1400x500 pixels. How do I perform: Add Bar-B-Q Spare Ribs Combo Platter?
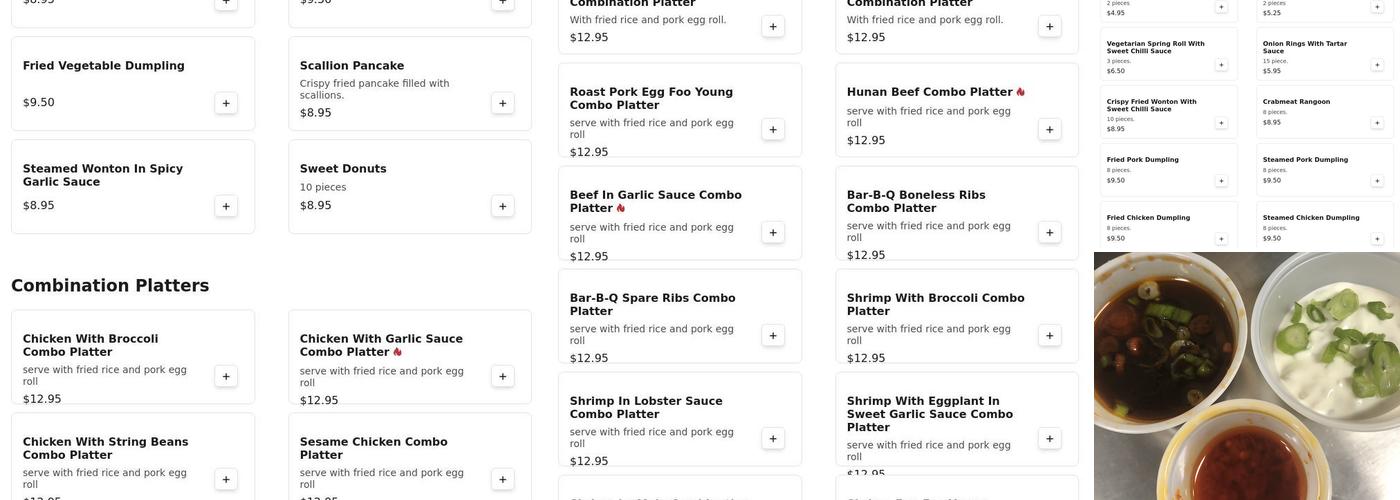click(x=773, y=335)
